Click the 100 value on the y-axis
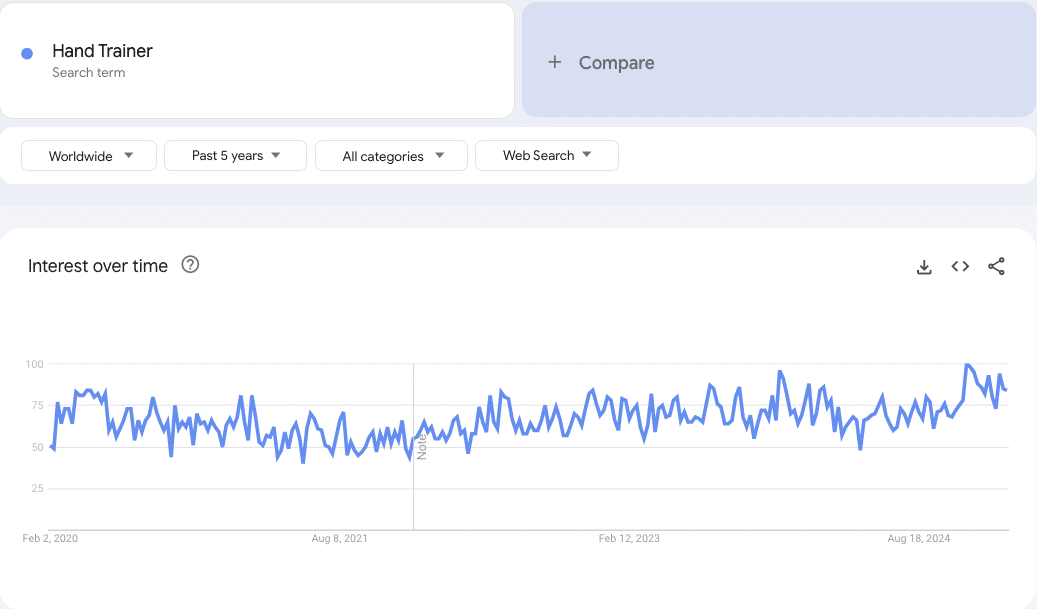The width and height of the screenshot is (1037, 609). point(34,364)
